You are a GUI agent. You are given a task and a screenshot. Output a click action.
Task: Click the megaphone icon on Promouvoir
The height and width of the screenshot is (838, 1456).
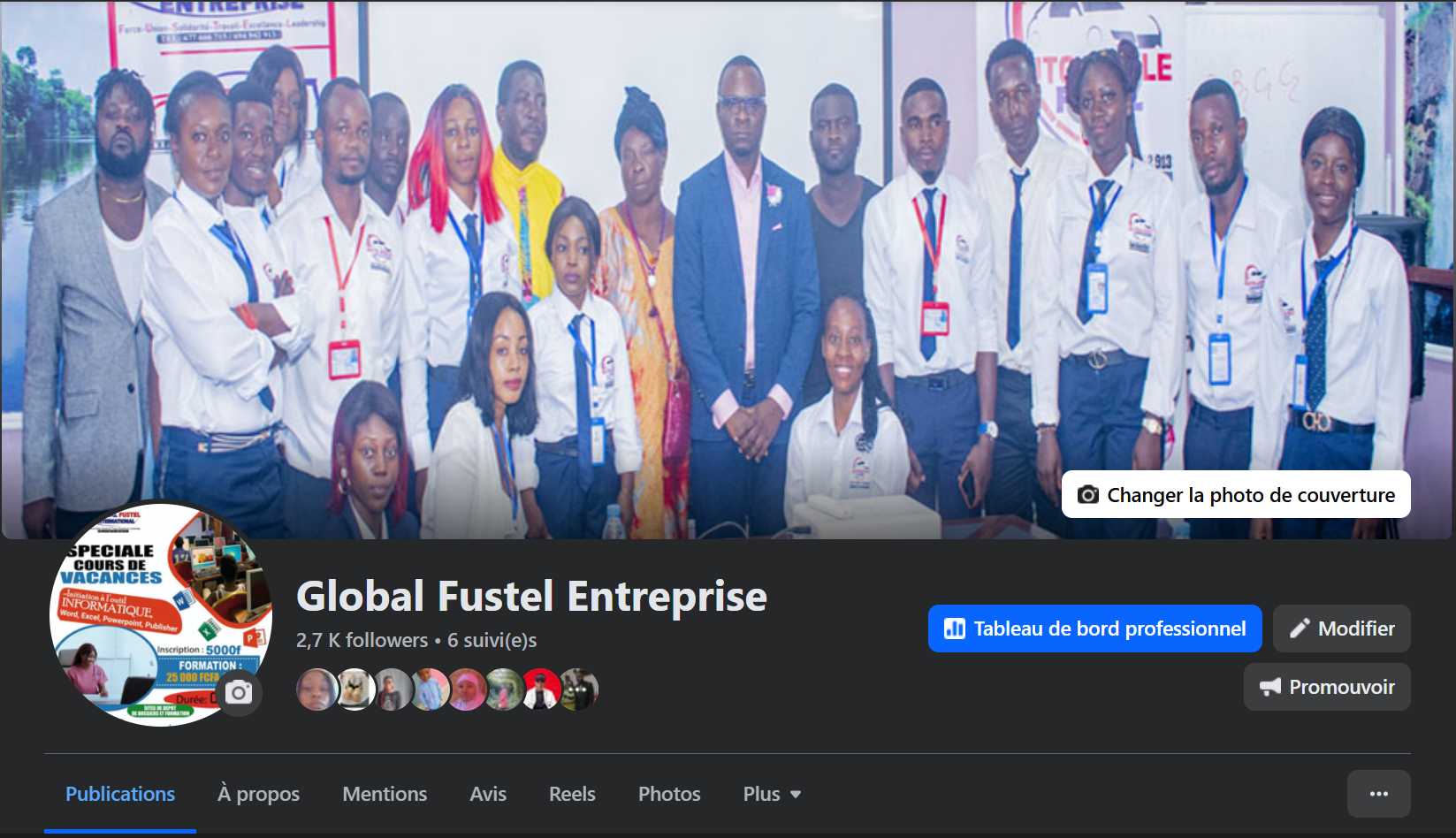coord(1270,687)
